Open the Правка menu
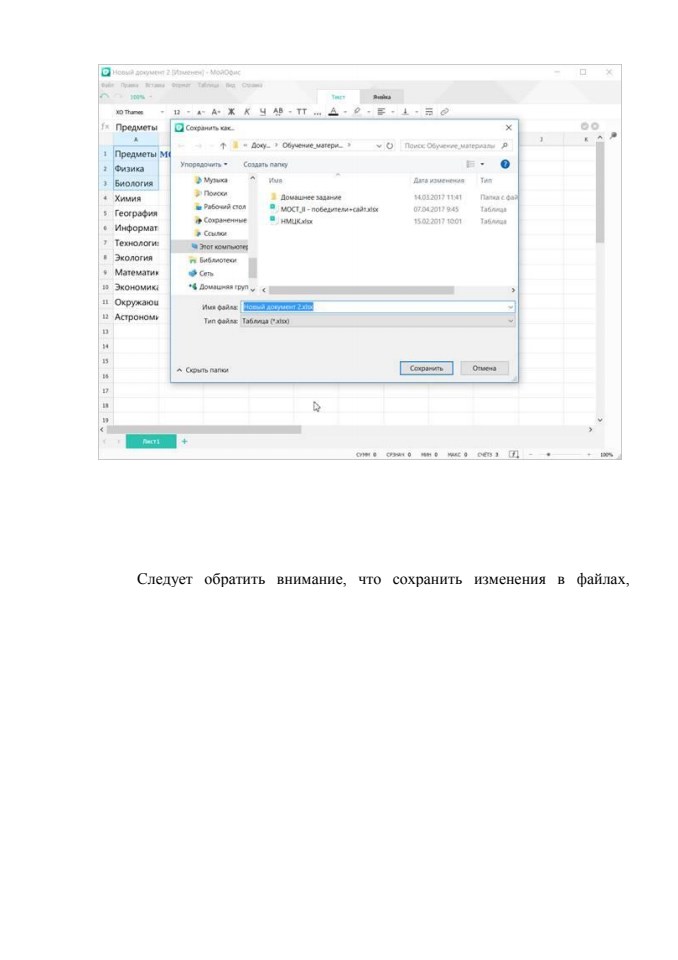This screenshot has width=678, height=960. pyautogui.click(x=129, y=85)
